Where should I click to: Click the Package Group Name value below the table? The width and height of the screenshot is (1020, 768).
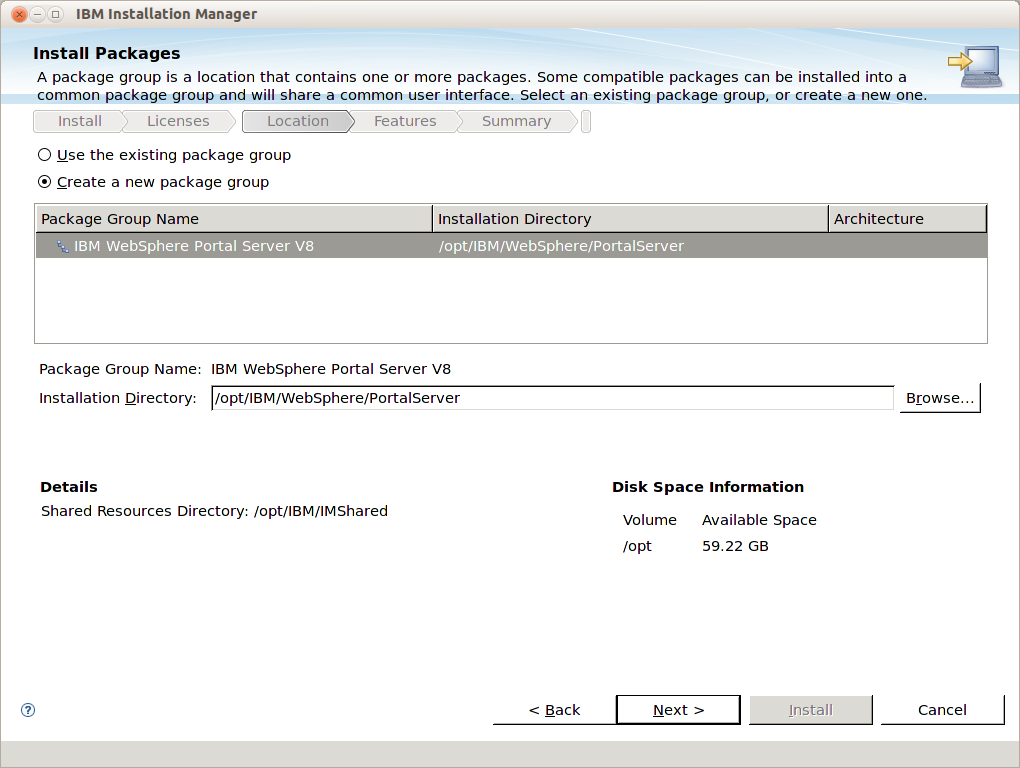click(330, 369)
